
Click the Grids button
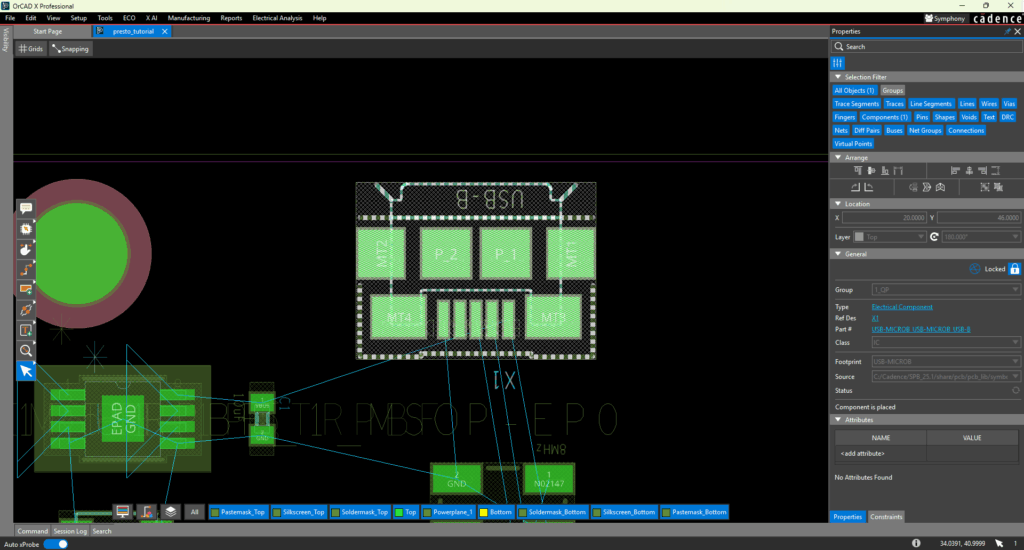click(31, 49)
